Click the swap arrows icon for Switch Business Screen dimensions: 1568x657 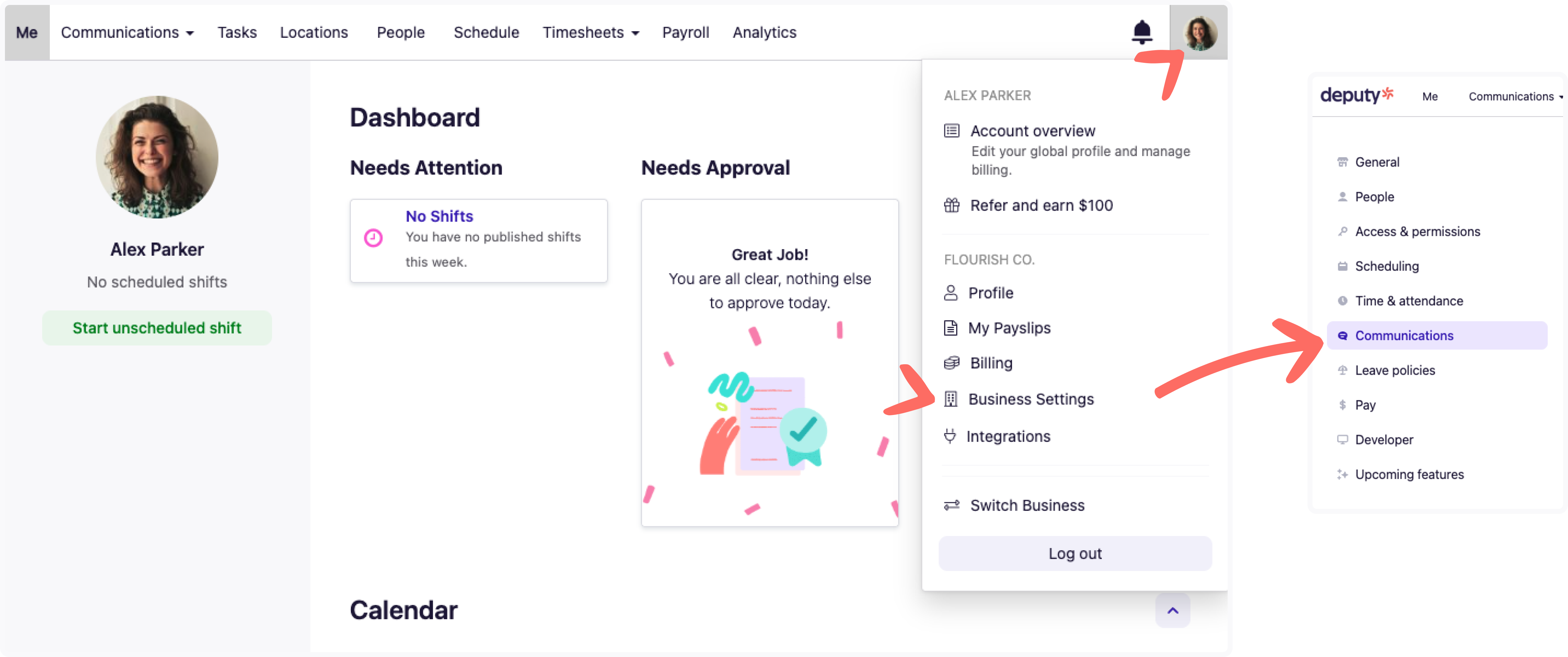951,505
